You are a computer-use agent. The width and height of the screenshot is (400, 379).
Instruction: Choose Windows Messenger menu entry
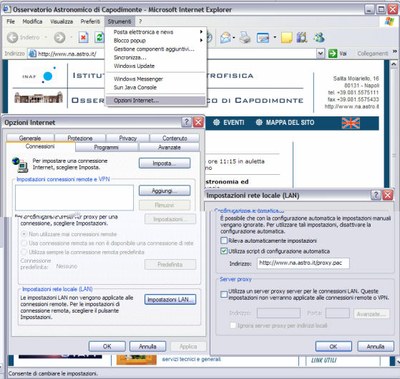[x=156, y=79]
